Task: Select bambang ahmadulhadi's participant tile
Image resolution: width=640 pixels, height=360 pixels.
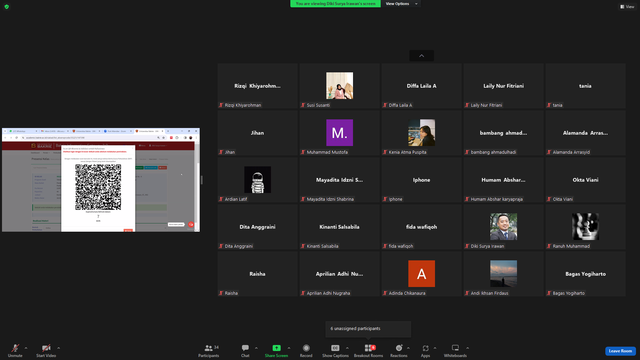Action: 504,133
